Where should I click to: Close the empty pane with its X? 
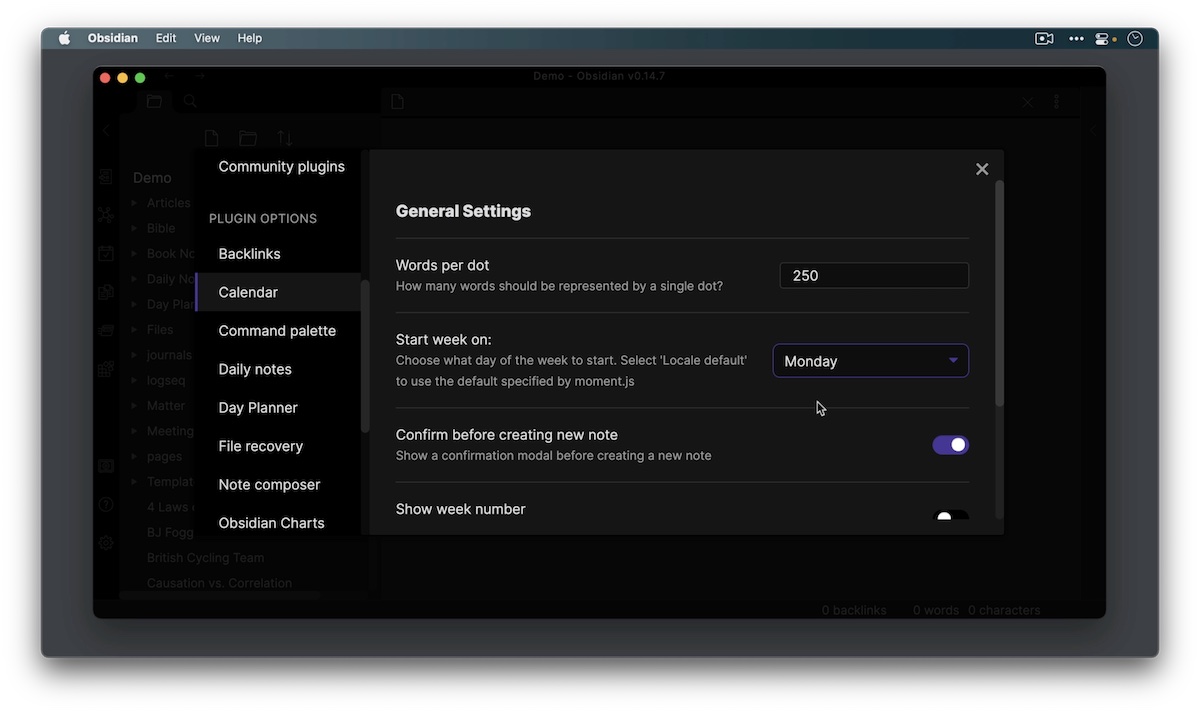pyautogui.click(x=1027, y=102)
